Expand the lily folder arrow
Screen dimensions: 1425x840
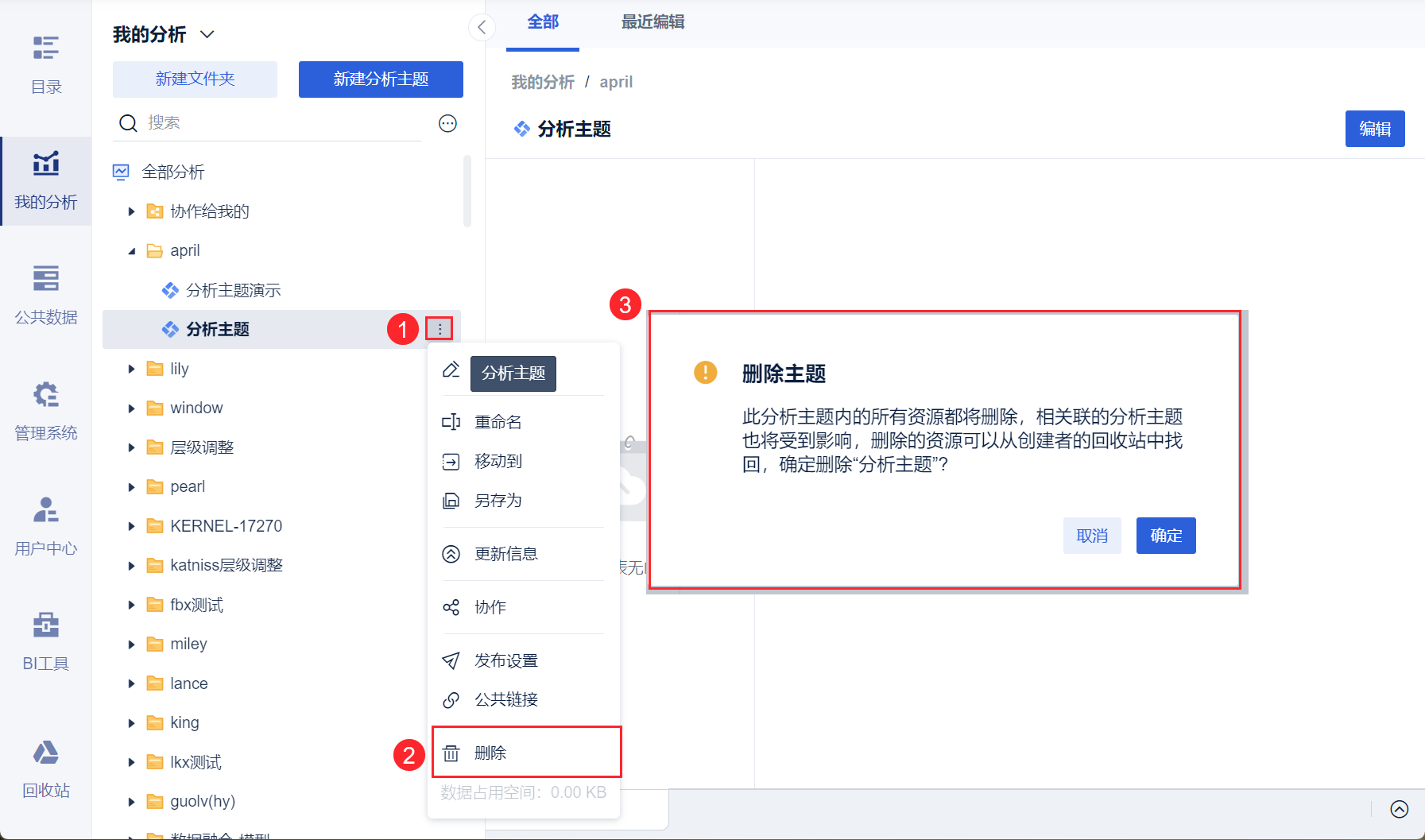[x=132, y=370]
